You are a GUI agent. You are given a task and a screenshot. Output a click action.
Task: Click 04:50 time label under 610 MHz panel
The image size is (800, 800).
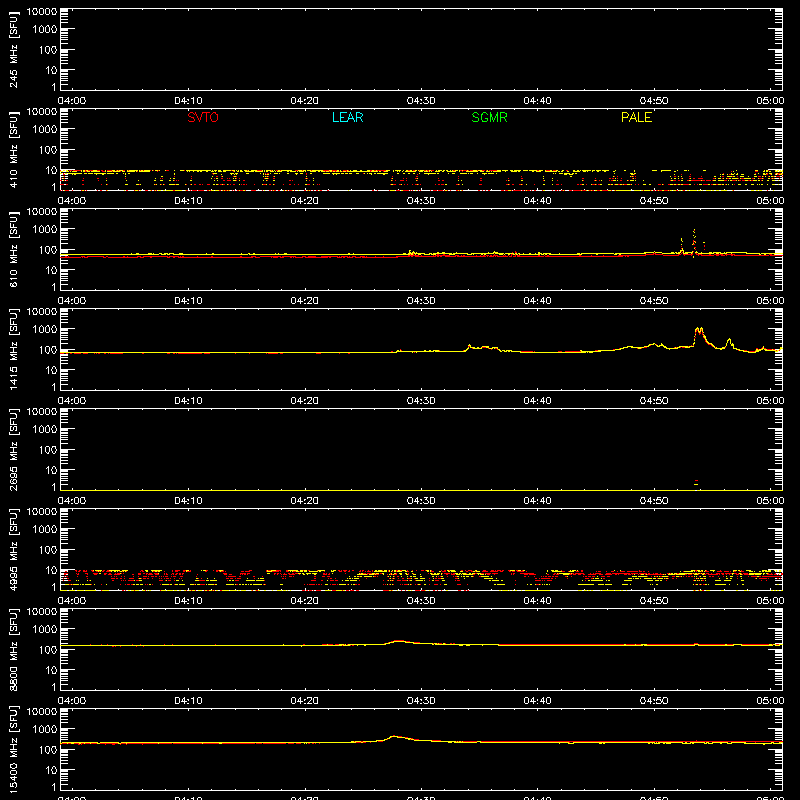pos(654,301)
